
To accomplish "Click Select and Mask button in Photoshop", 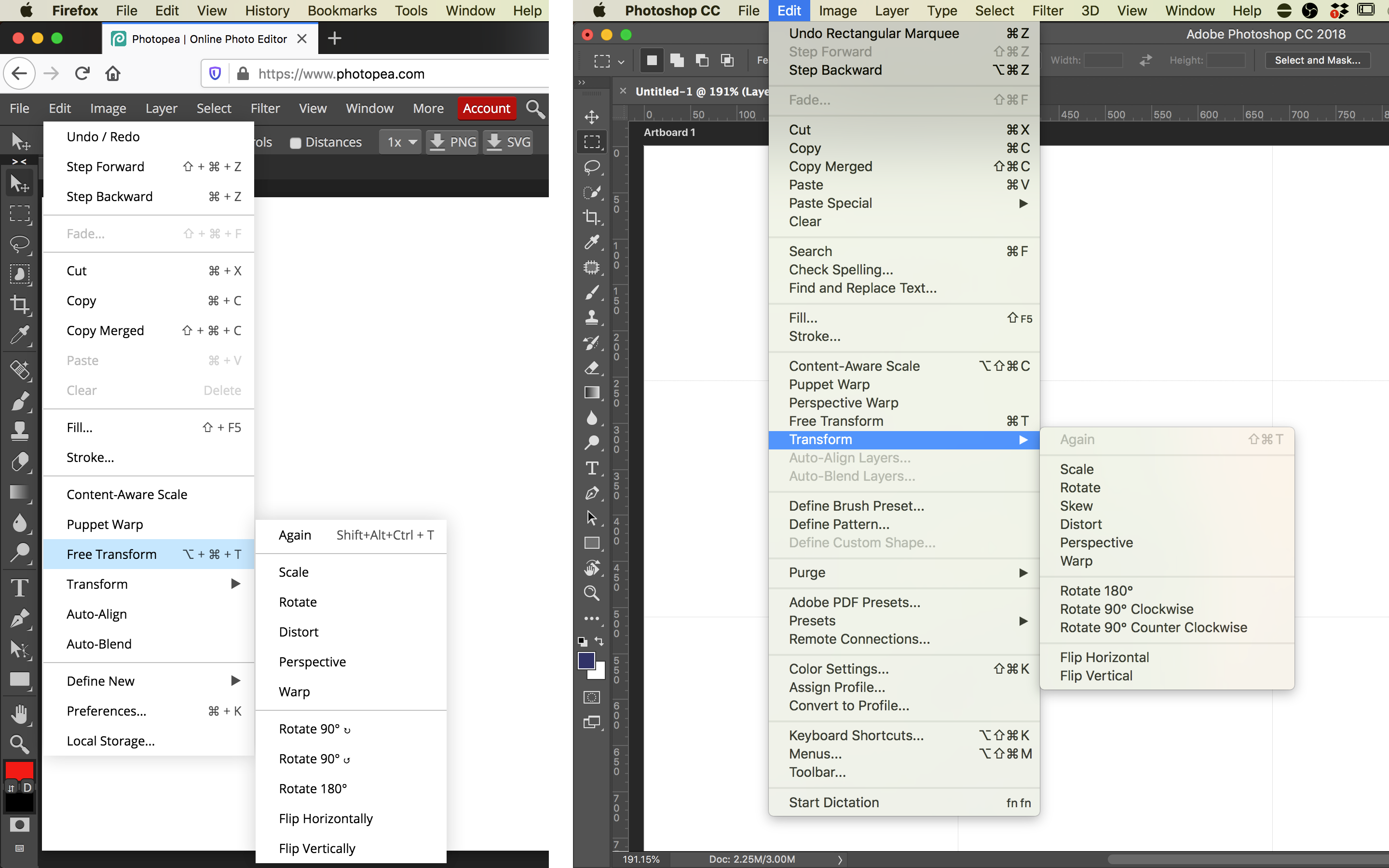I will tap(1317, 60).
